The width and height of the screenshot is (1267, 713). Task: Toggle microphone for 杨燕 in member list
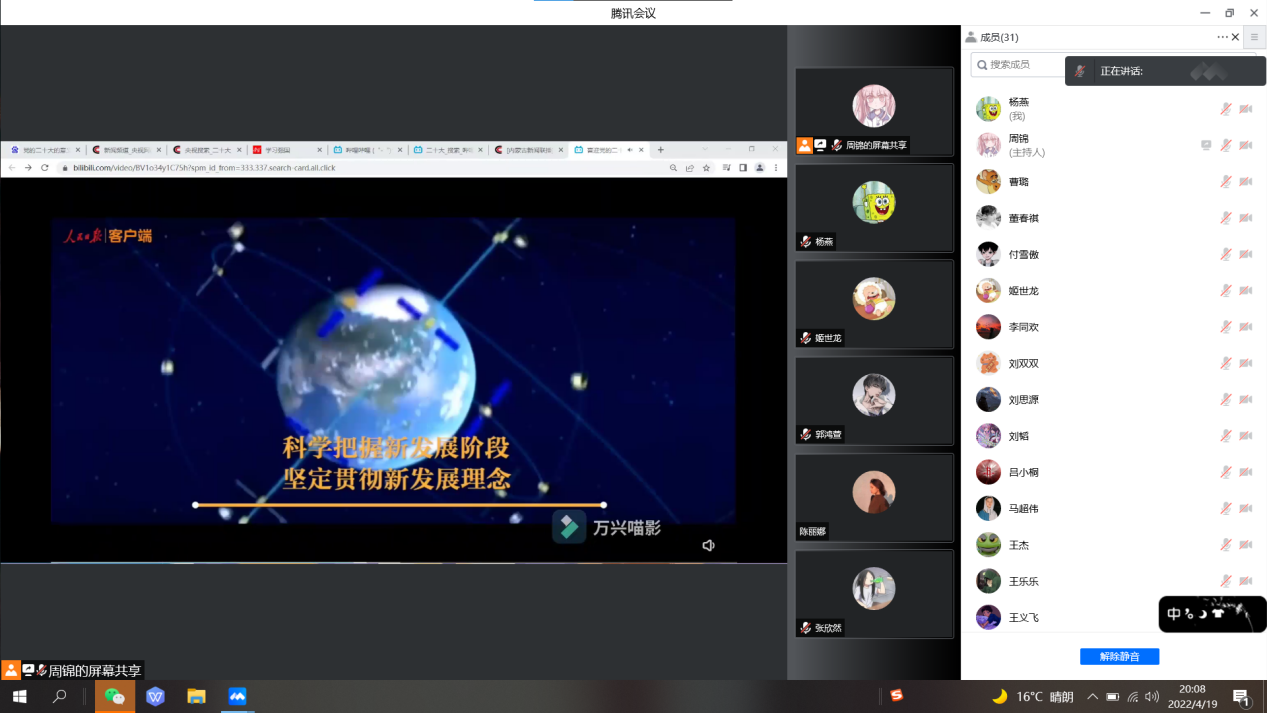point(1226,109)
